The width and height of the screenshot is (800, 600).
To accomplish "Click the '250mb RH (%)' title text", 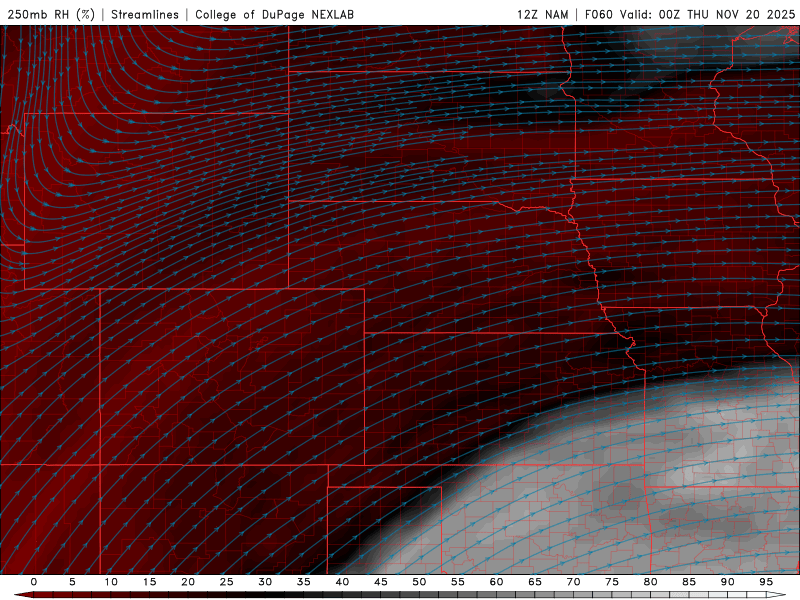I will pyautogui.click(x=51, y=14).
